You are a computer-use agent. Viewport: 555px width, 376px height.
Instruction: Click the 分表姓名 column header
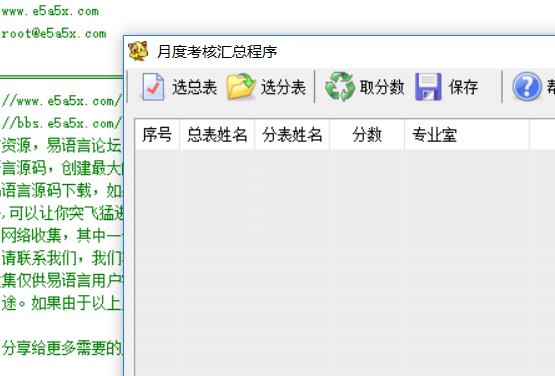point(292,135)
